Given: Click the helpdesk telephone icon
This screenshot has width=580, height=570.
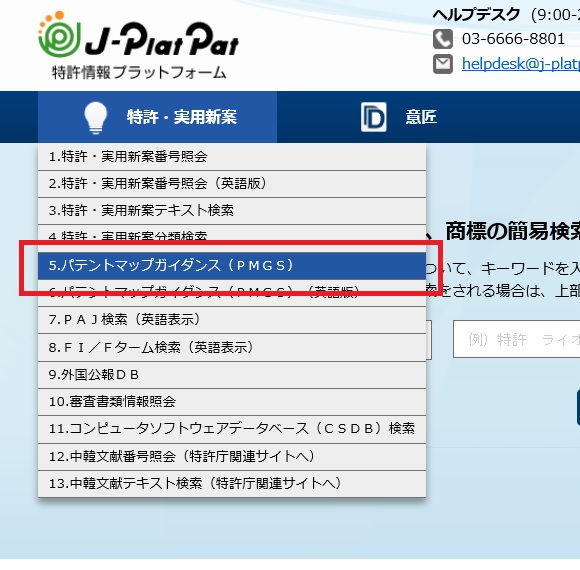Looking at the screenshot, I should (x=443, y=39).
